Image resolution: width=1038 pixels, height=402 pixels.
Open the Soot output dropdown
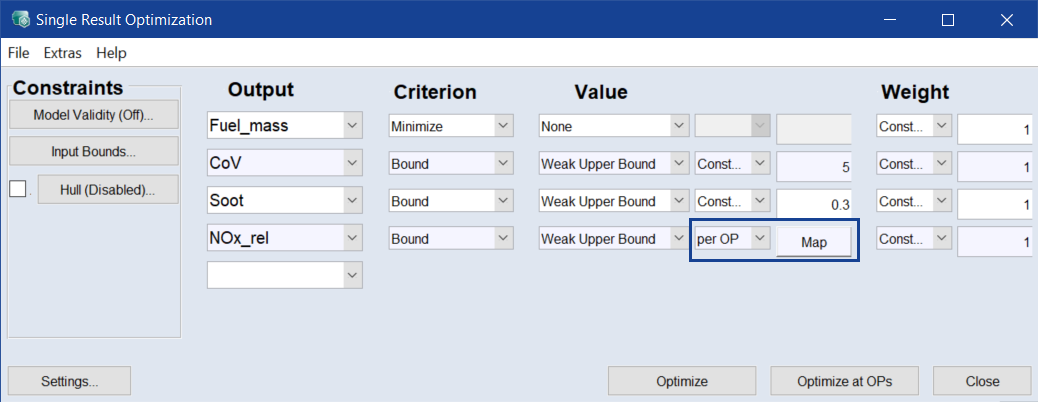point(351,202)
